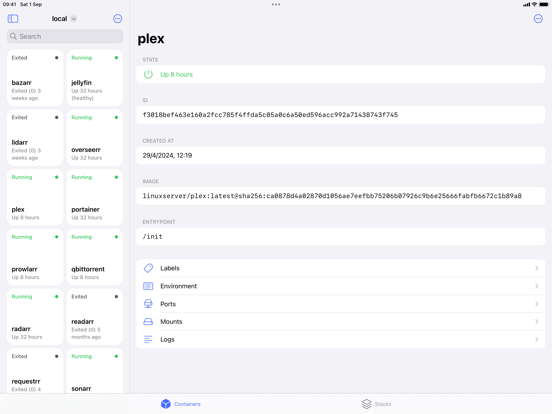Click the Ports network icon
This screenshot has width=552, height=414.
click(x=148, y=304)
